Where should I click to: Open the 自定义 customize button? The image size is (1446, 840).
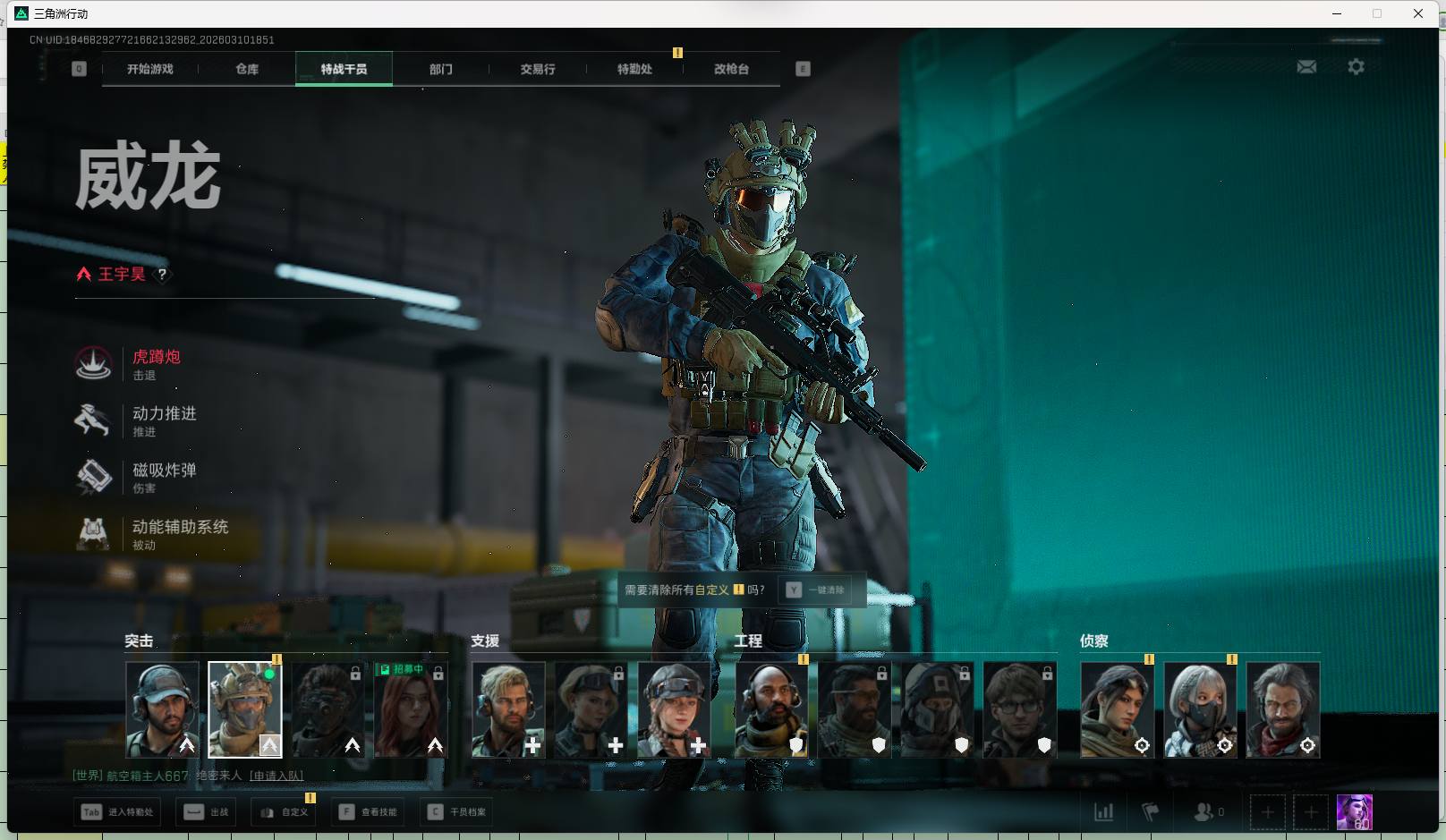(284, 812)
